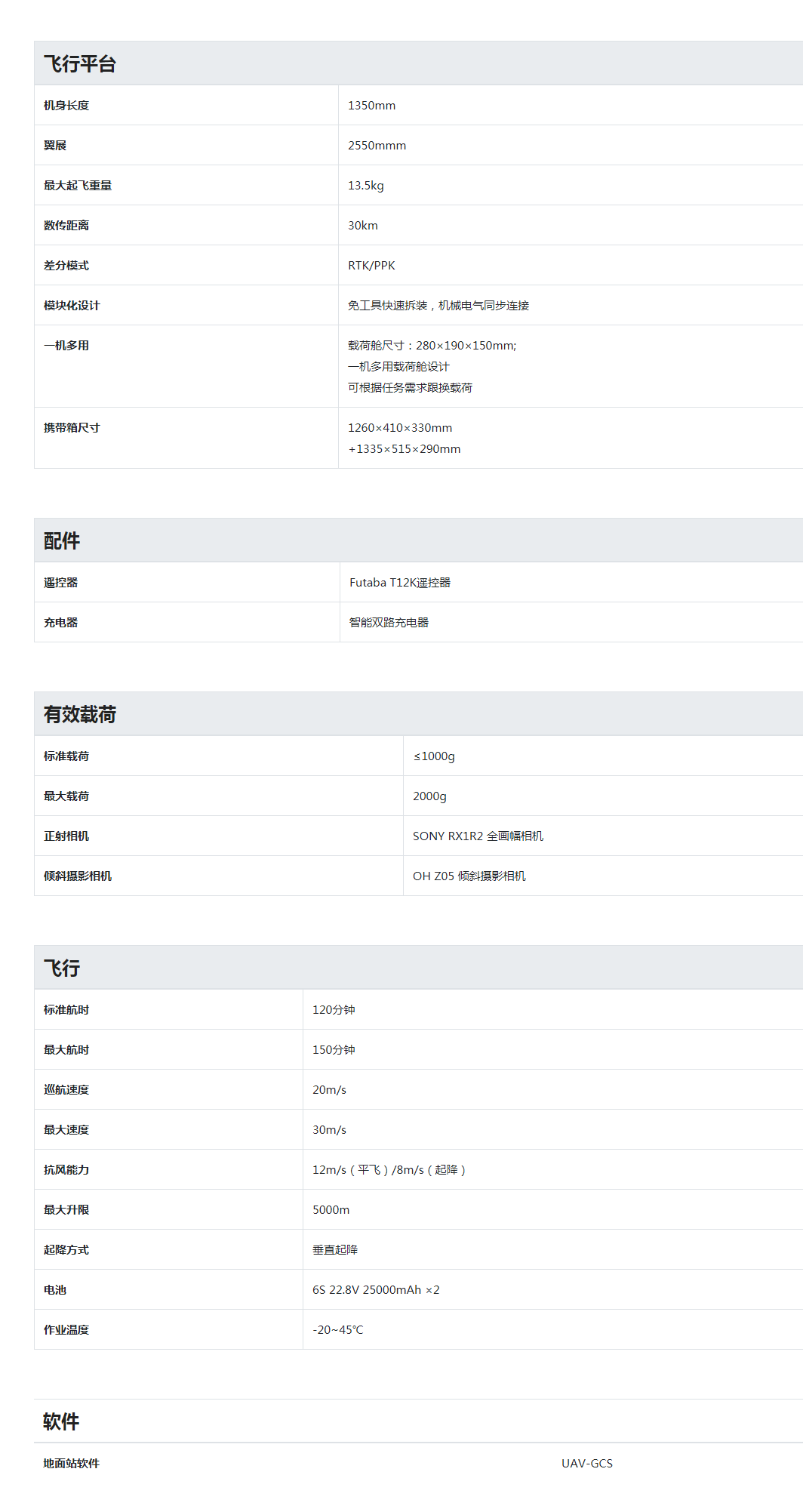Click the 150分钟 max endurance value
803x1512 pixels.
click(x=334, y=1050)
